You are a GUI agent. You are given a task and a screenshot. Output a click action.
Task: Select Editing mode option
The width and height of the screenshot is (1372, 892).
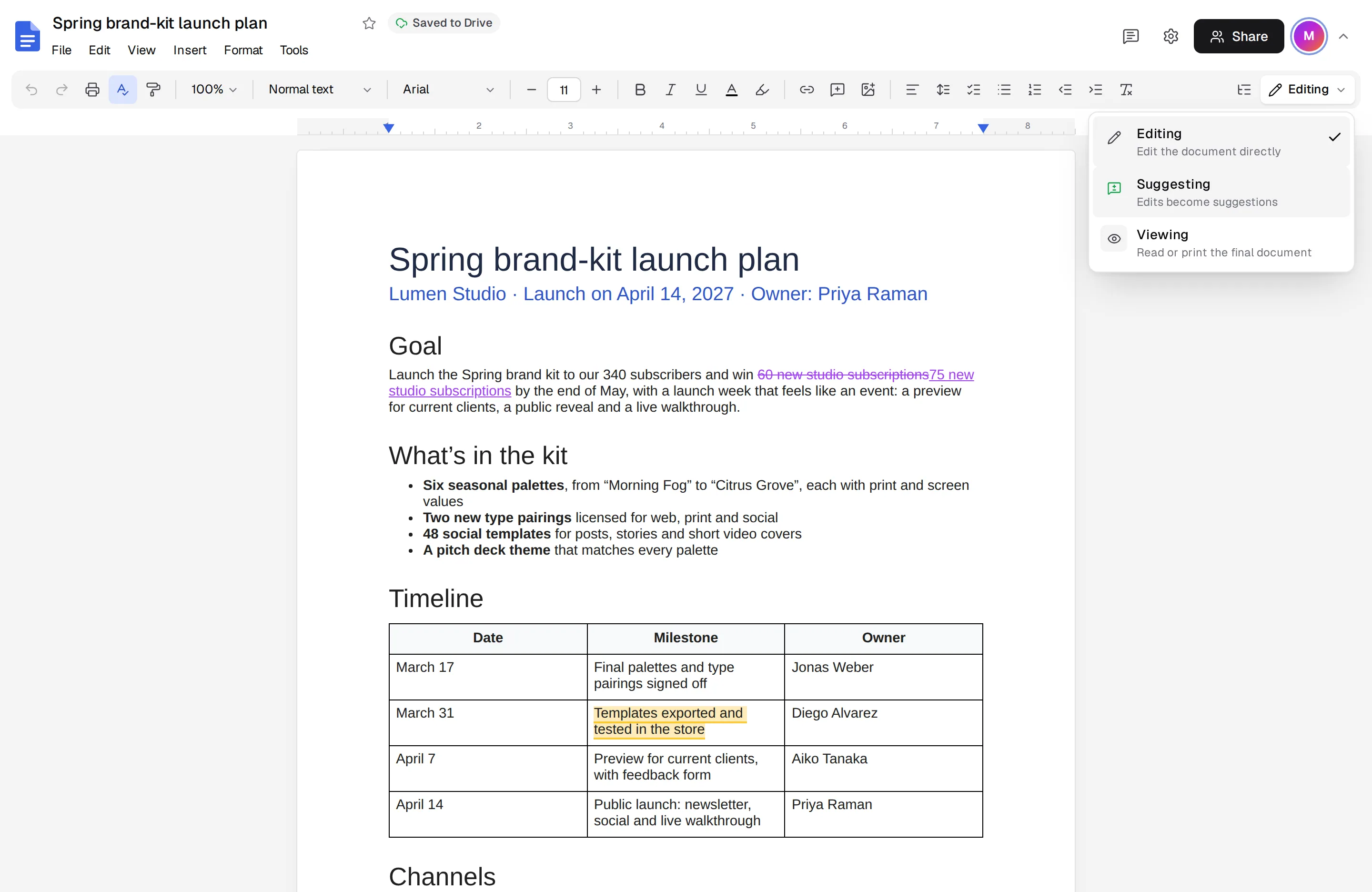1221,142
